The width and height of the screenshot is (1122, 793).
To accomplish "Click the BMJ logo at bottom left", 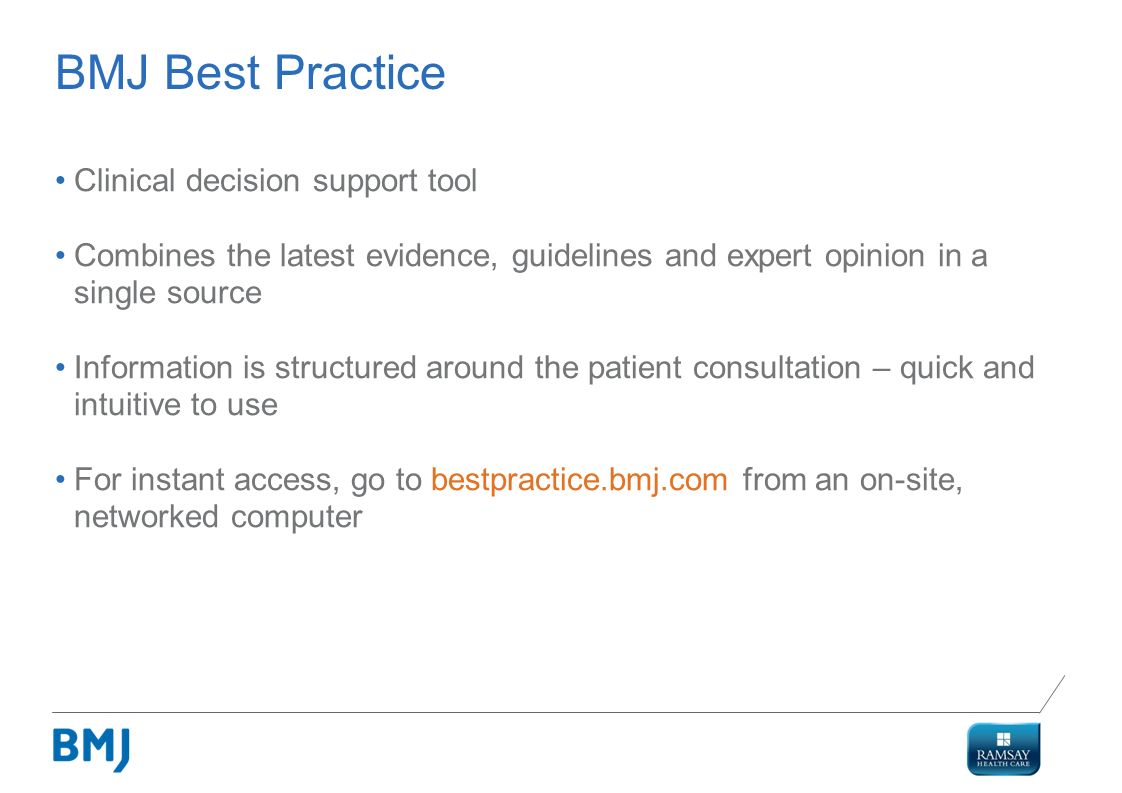I will coord(92,750).
